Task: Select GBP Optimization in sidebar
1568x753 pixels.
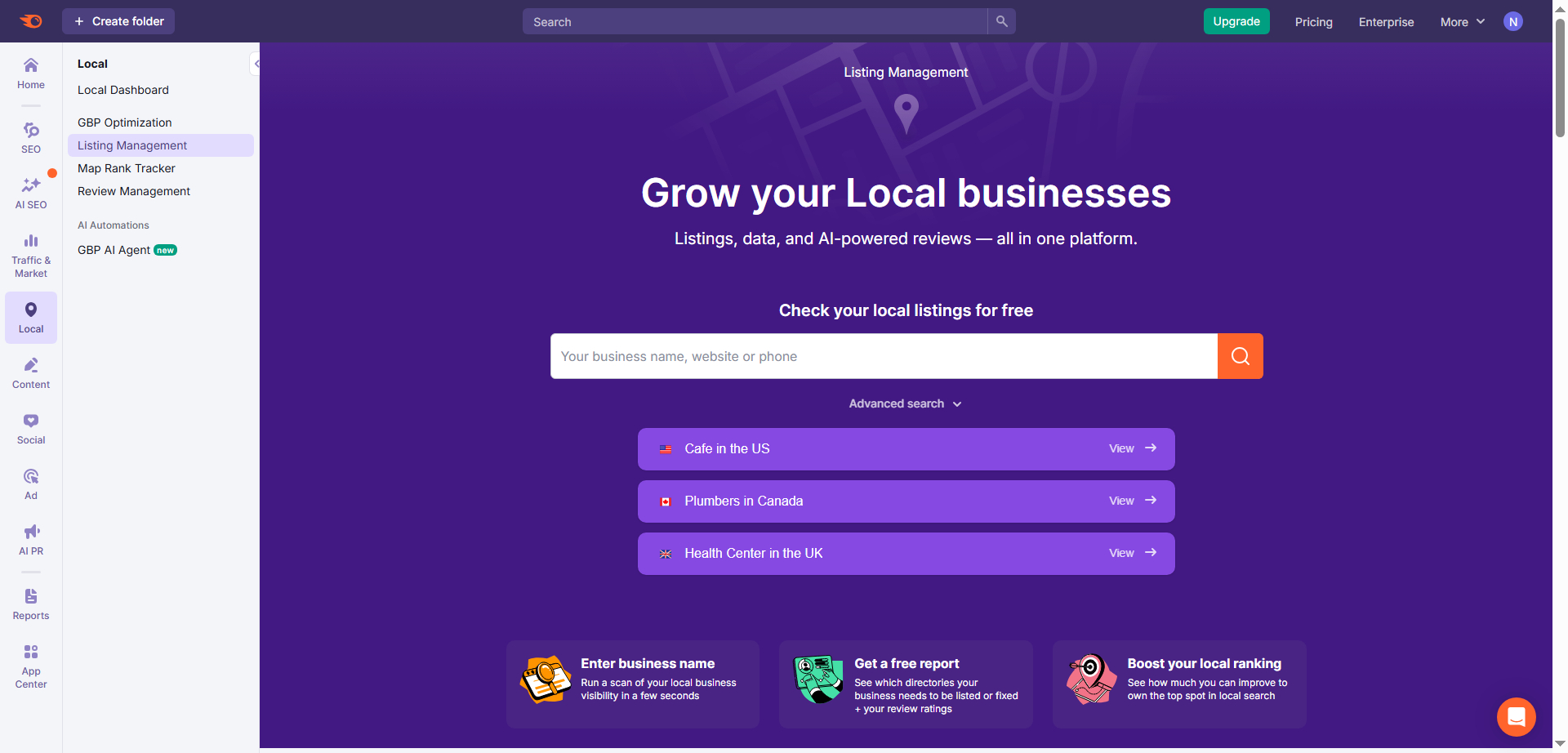Action: pos(125,123)
